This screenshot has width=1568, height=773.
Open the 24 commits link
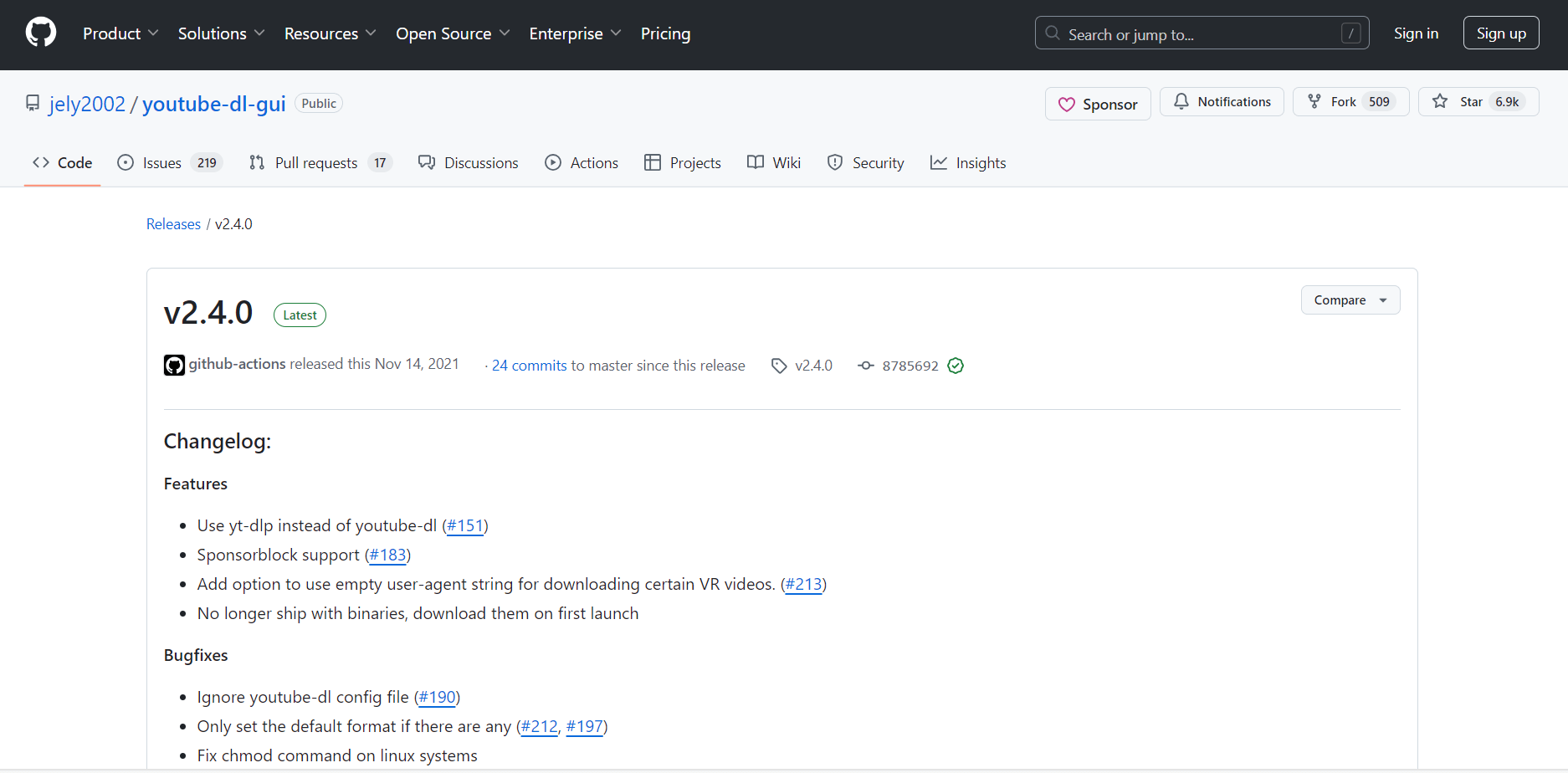click(x=530, y=366)
